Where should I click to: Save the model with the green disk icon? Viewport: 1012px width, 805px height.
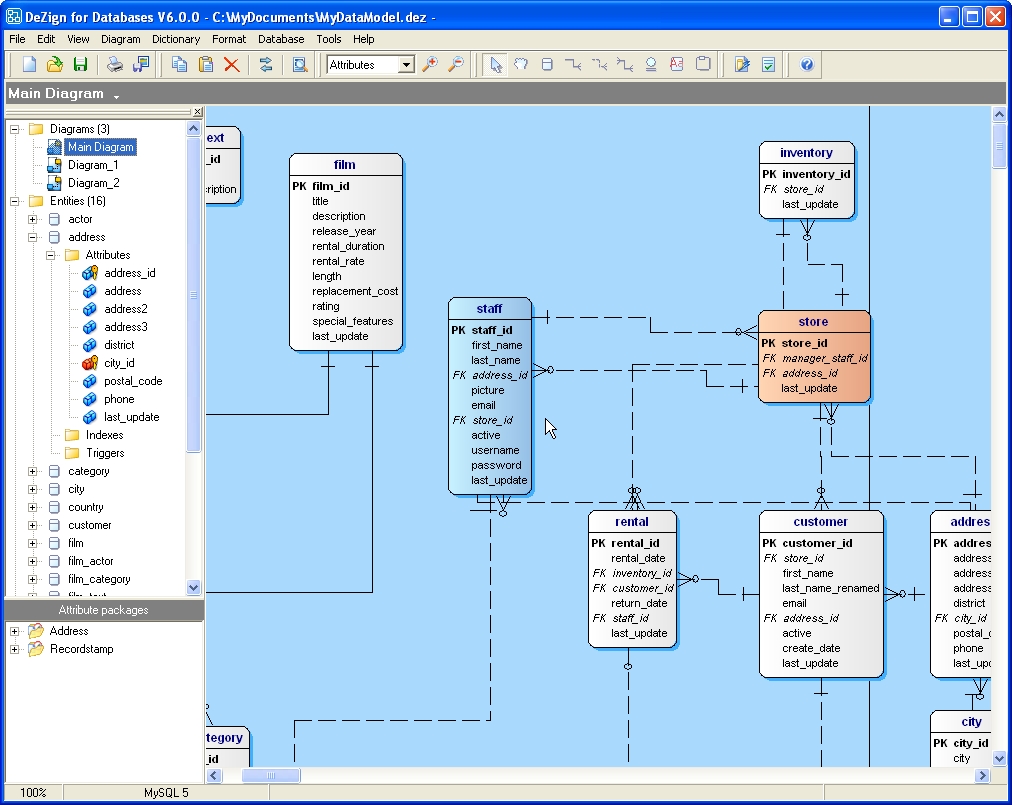[x=80, y=65]
